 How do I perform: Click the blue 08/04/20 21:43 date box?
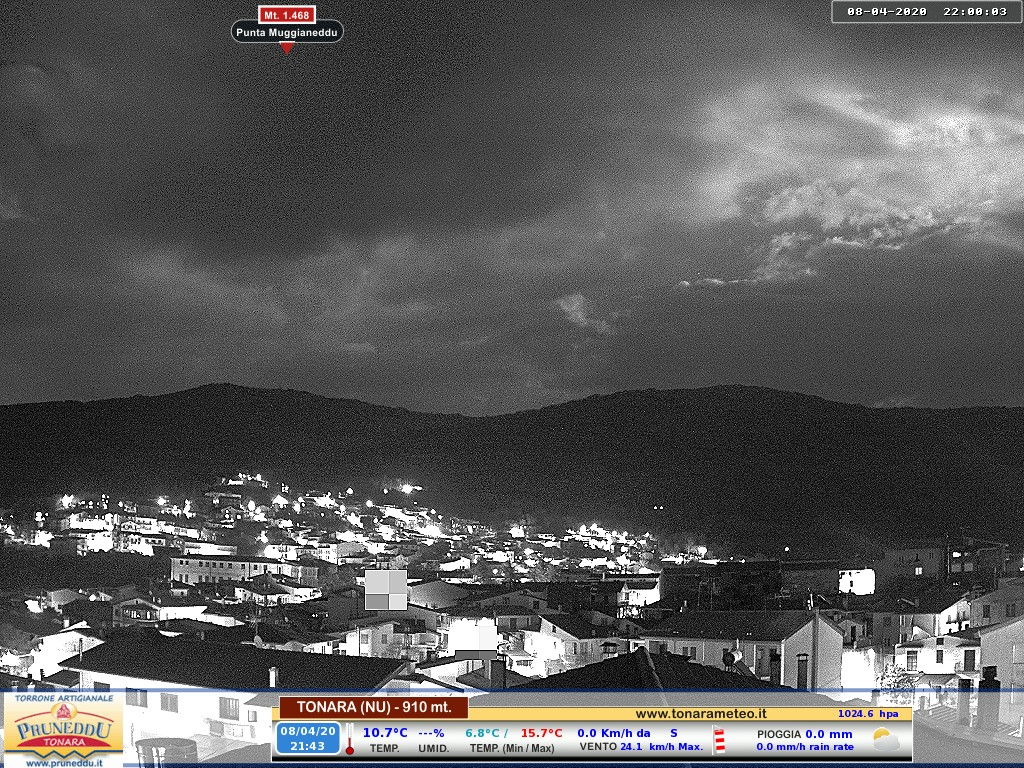(x=308, y=738)
